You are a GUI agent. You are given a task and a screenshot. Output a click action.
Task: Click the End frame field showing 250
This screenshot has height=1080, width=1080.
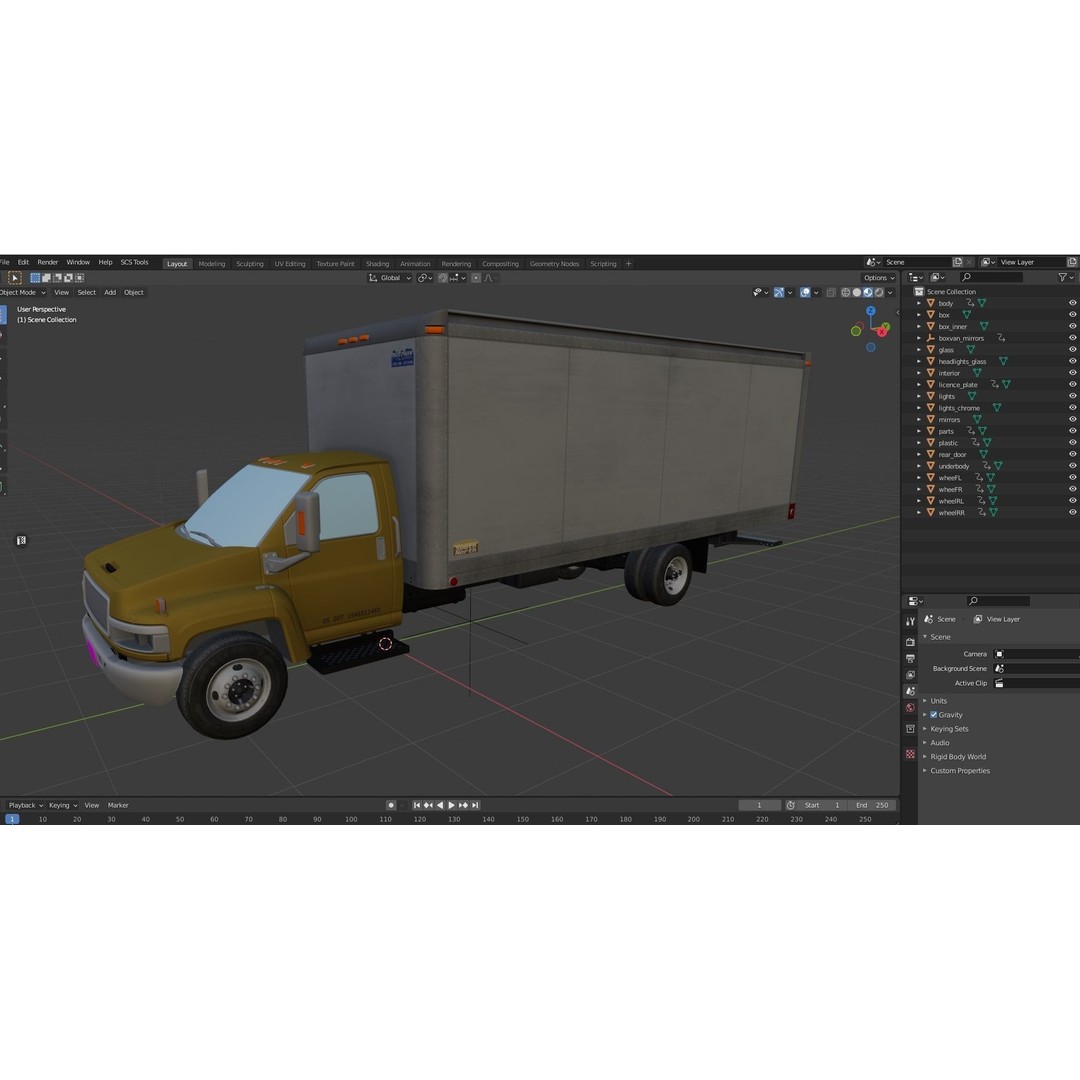(x=873, y=805)
